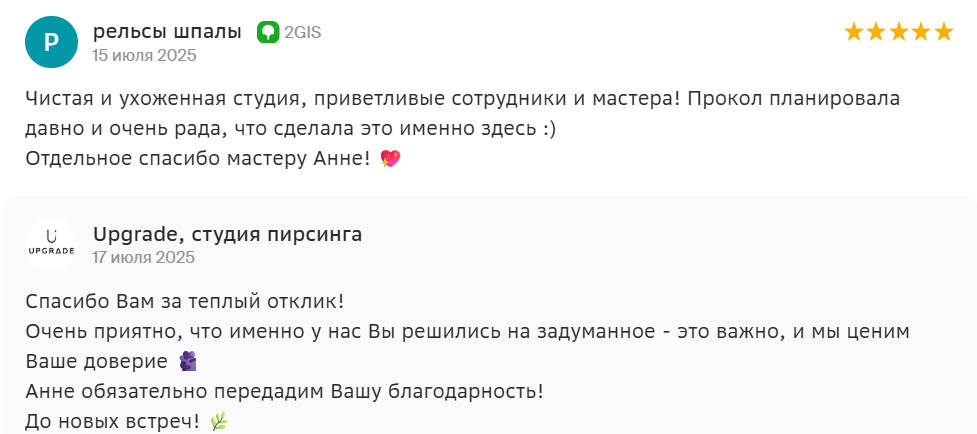Click the fourth rating star

[921, 32]
